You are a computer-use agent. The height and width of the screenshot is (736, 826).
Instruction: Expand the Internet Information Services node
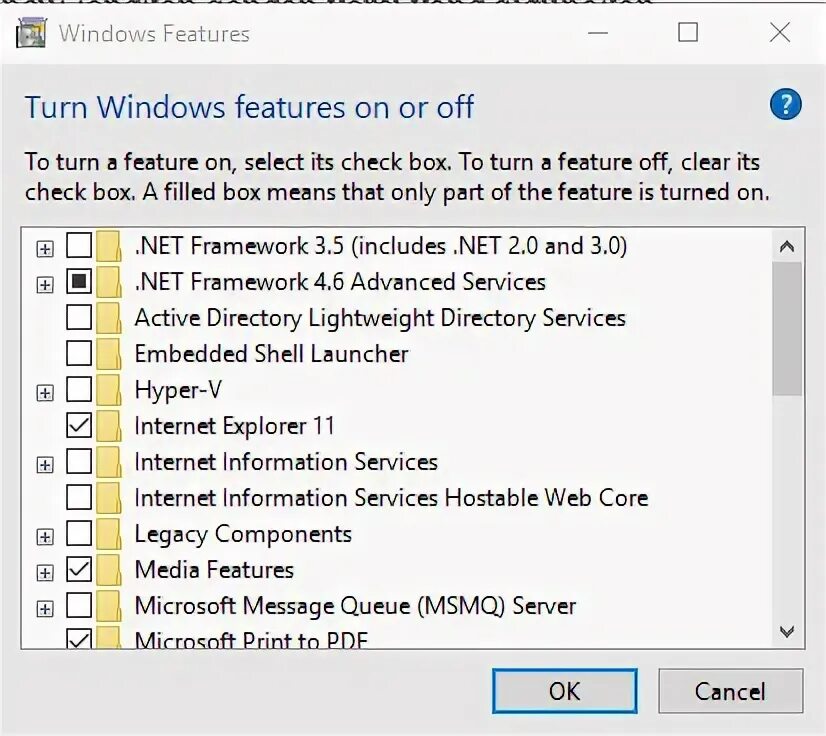45,465
